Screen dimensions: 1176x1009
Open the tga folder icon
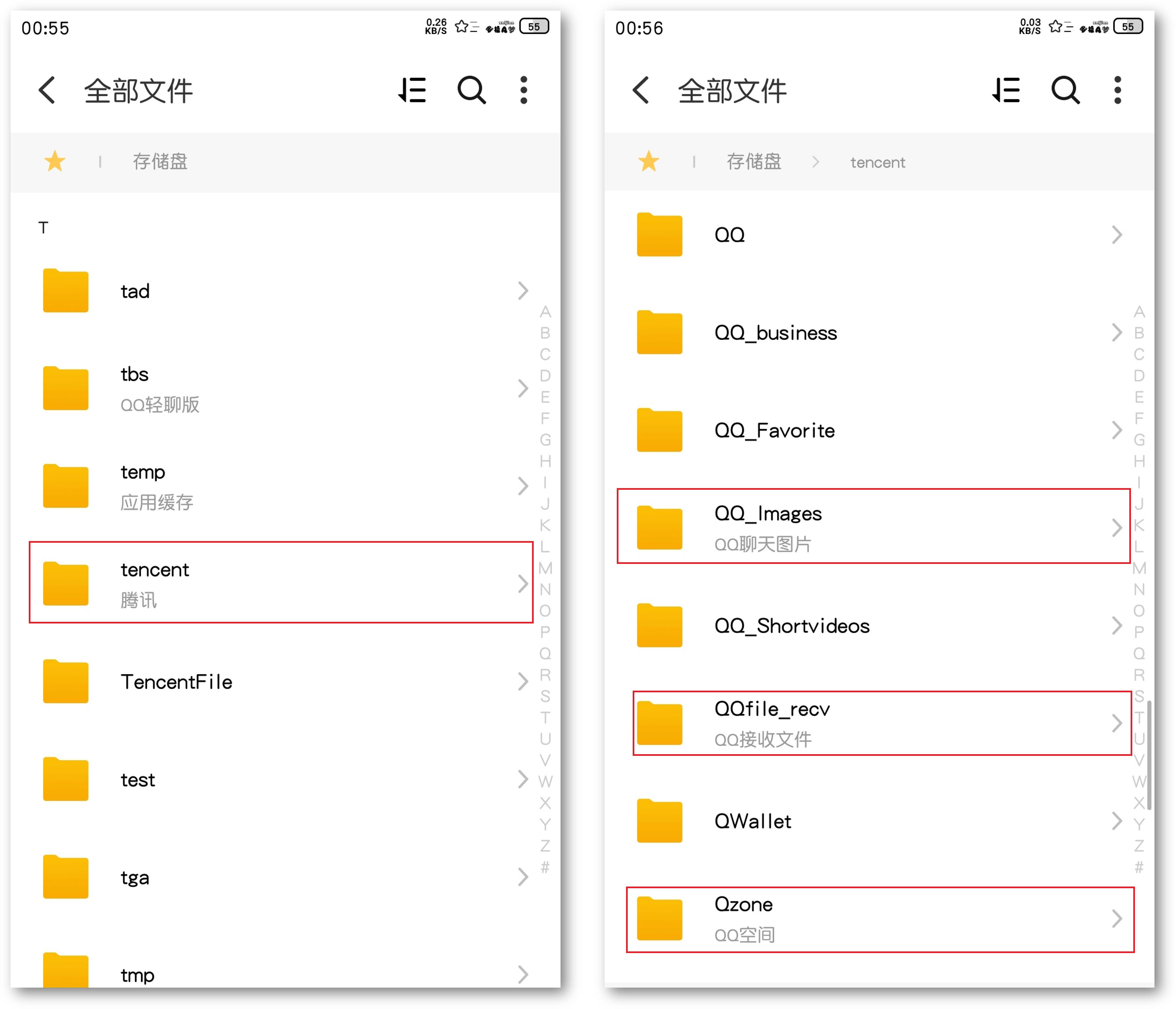65,877
